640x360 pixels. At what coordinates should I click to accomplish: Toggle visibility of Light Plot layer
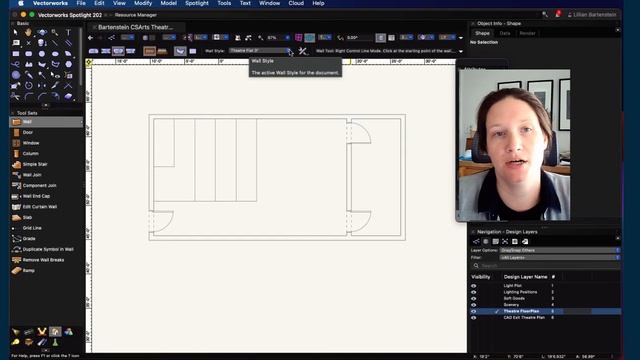tap(473, 286)
